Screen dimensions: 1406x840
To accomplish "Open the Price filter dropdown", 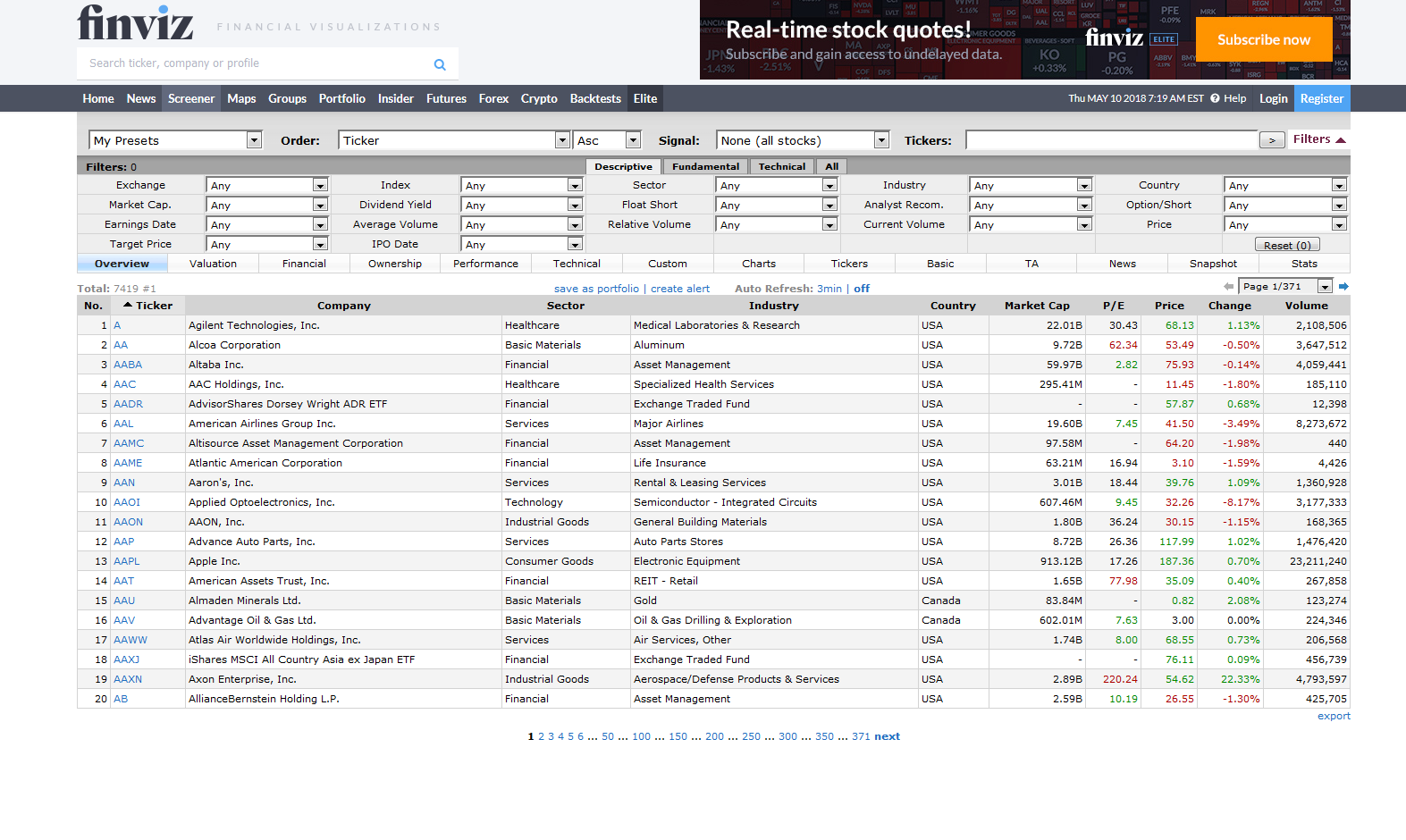I will click(1285, 224).
